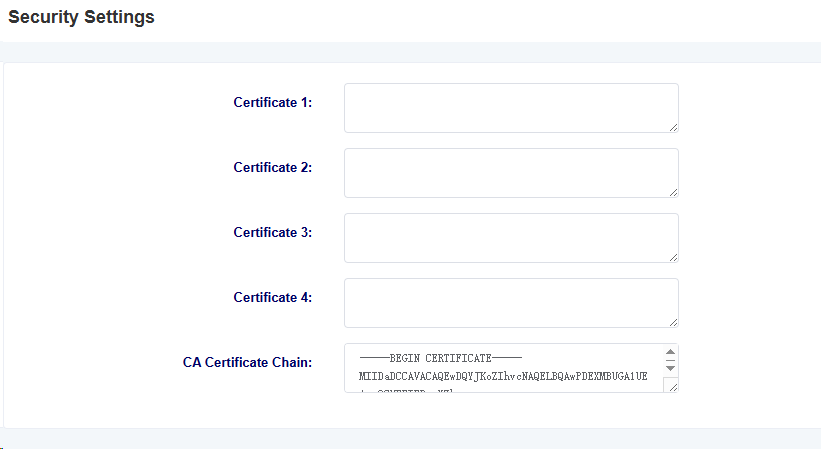821x449 pixels.
Task: Click the "Certificate 1:" label
Action: [x=272, y=103]
